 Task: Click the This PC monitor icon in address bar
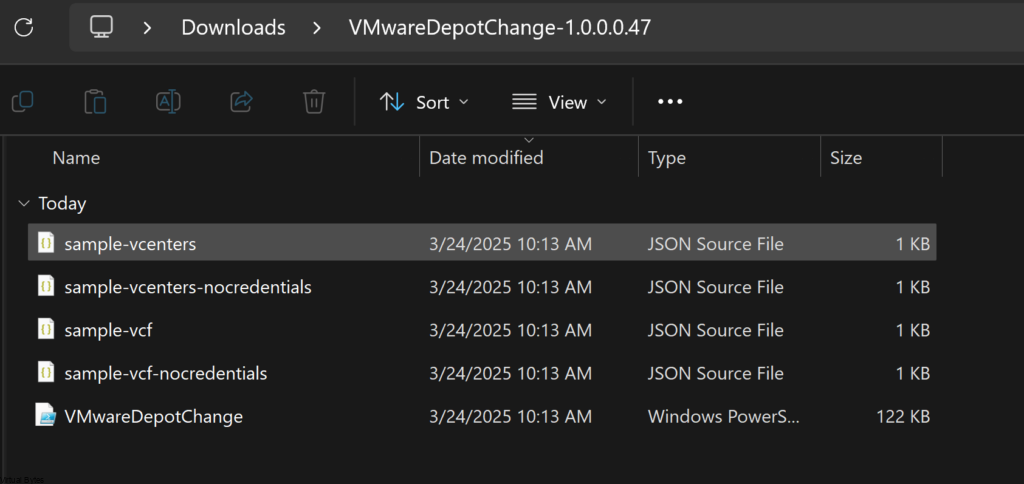101,27
